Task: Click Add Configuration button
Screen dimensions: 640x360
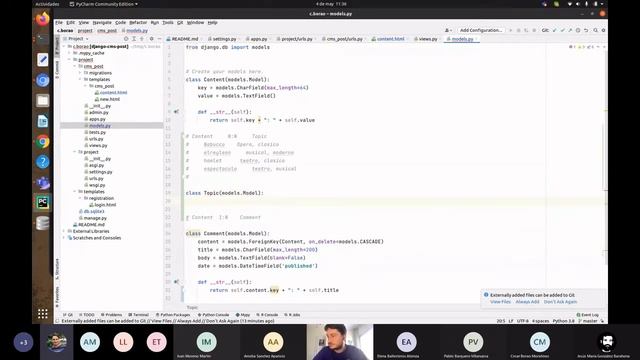Action: [481, 30]
